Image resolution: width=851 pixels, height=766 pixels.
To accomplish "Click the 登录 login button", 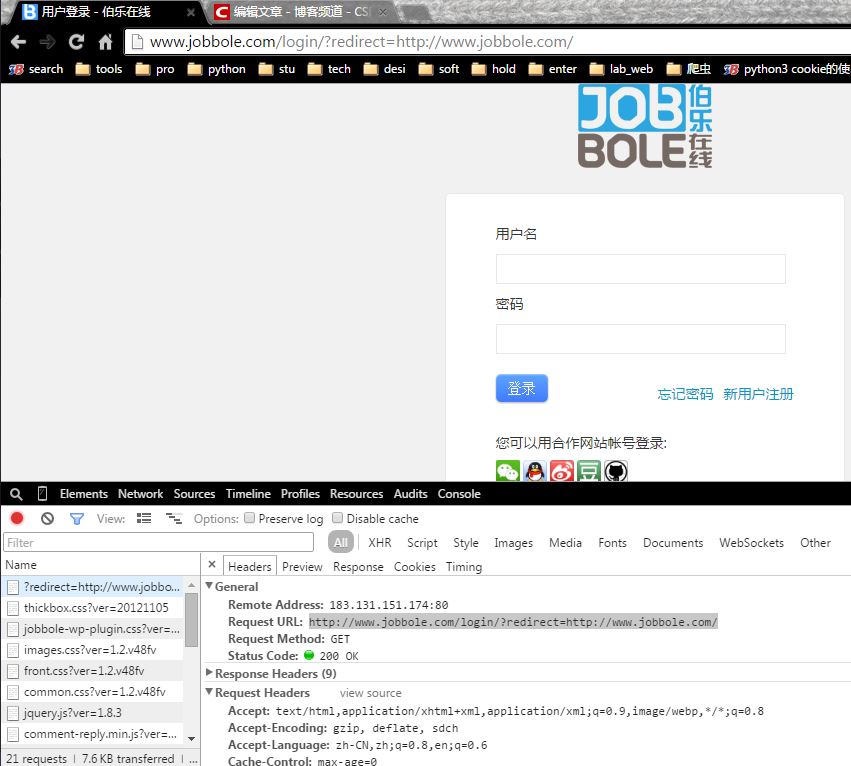I will [522, 388].
